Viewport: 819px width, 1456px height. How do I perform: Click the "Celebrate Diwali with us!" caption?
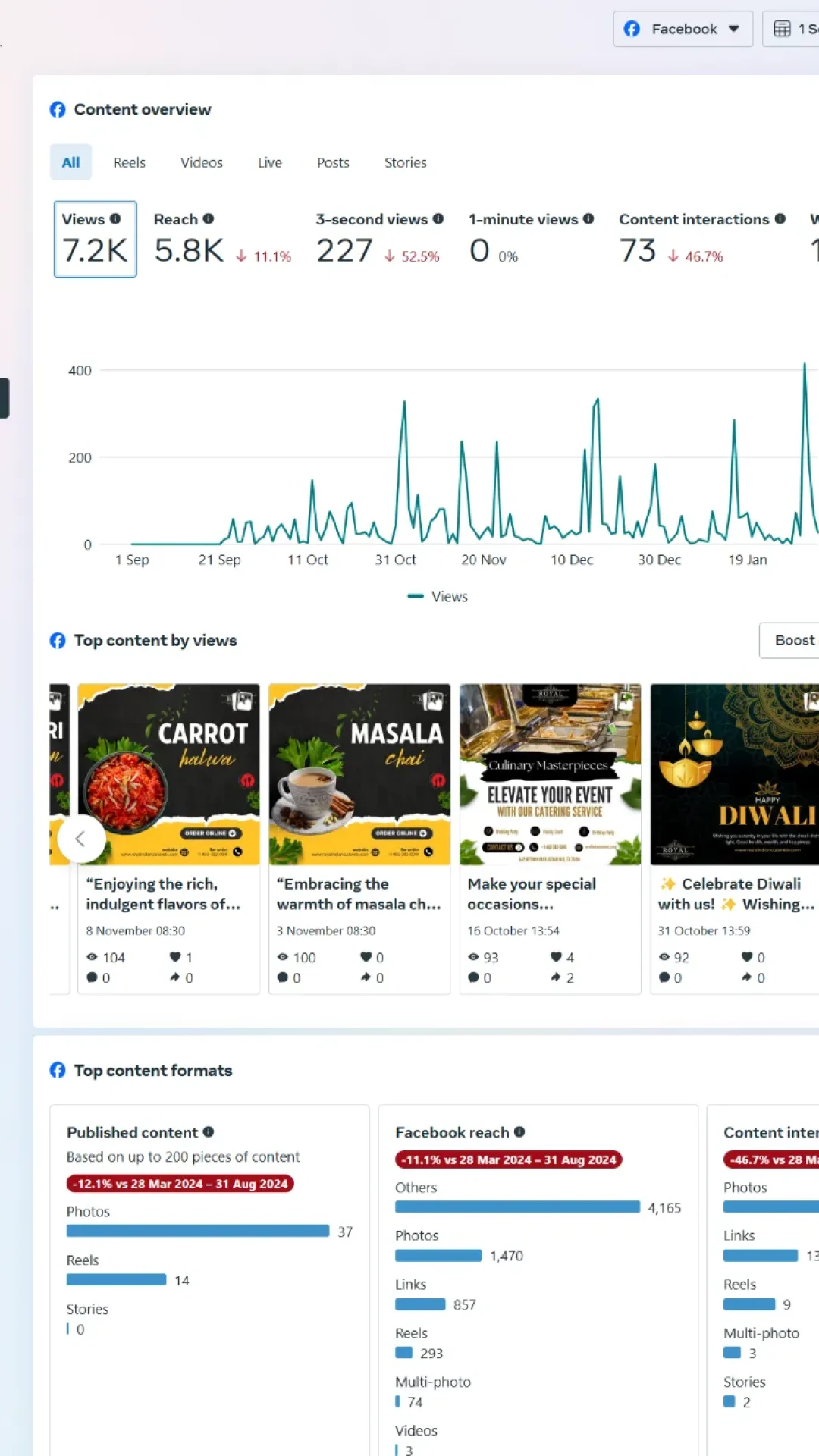coord(736,894)
